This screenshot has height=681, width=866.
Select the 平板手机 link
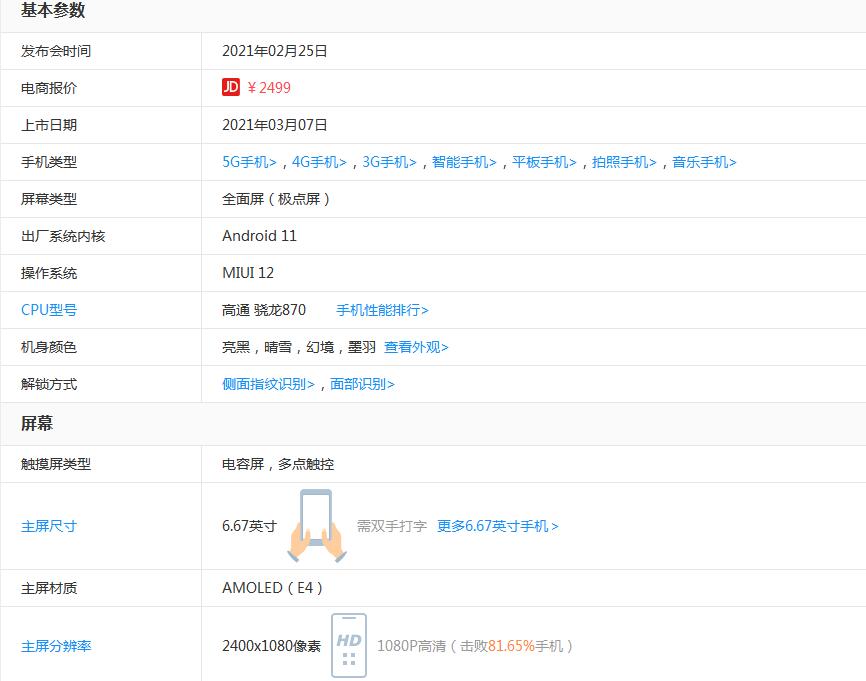tap(544, 162)
